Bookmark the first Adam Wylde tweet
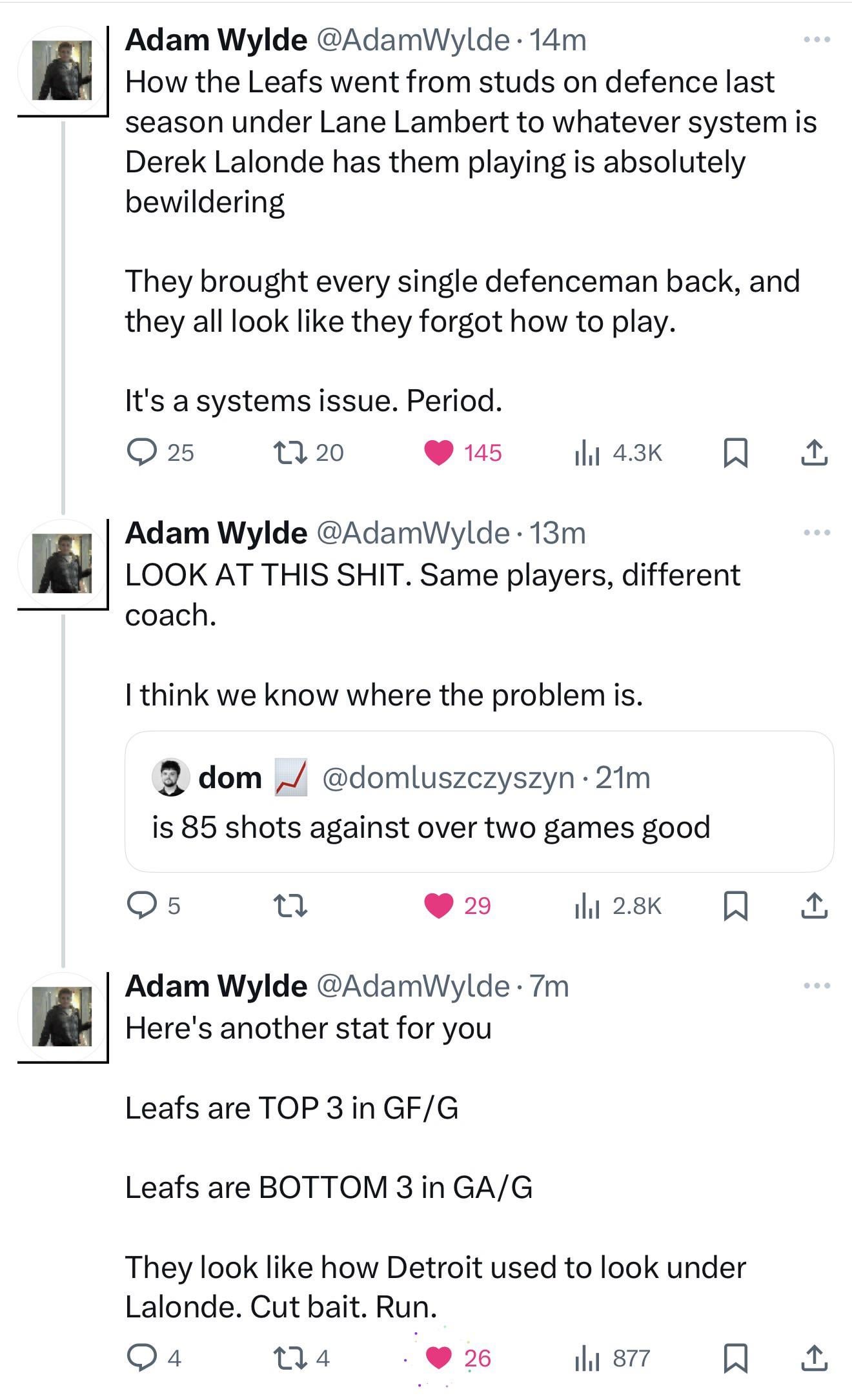The width and height of the screenshot is (852, 1400). point(736,452)
